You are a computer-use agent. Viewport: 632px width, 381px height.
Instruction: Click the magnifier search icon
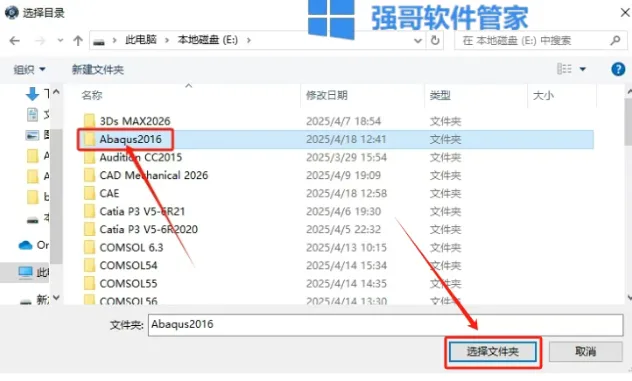pos(615,40)
